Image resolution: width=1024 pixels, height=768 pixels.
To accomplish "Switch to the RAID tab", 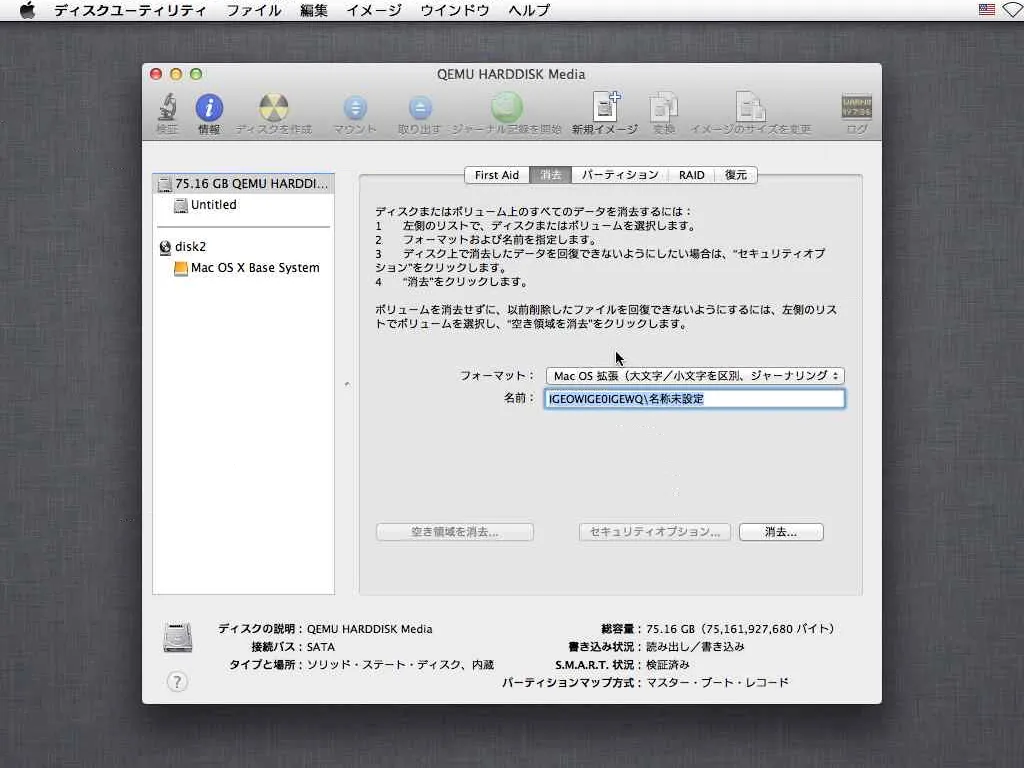I will click(x=691, y=175).
